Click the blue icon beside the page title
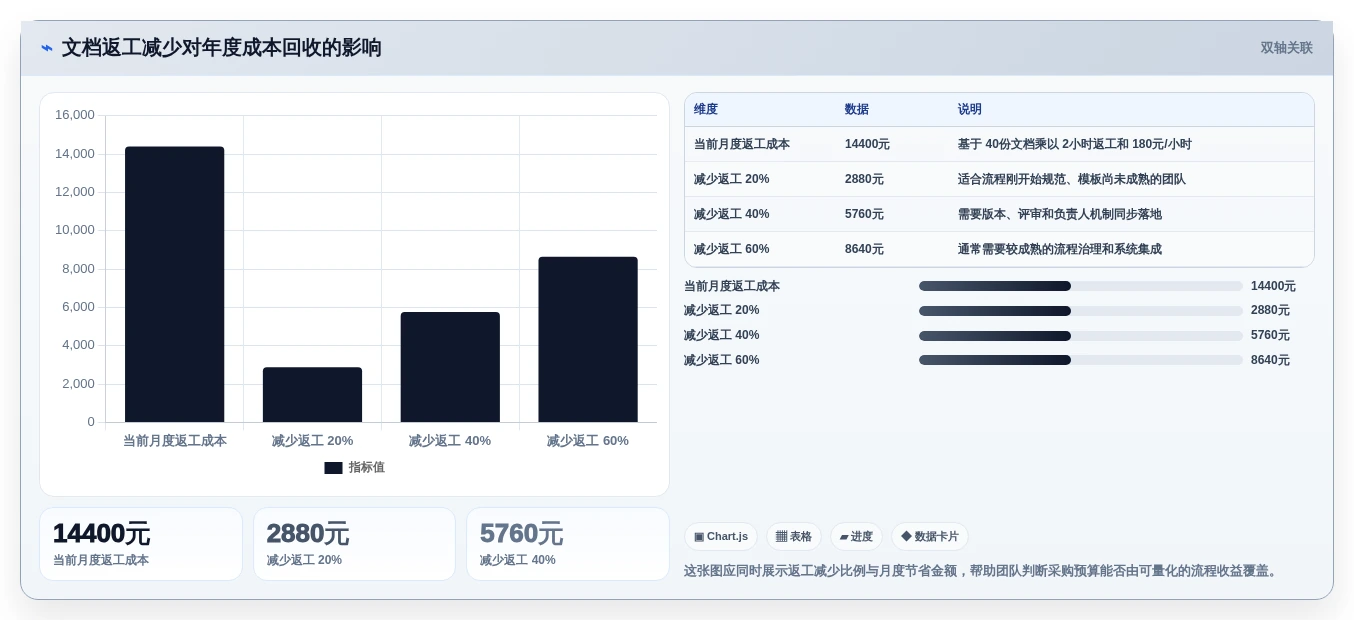Screen dimensions: 1354x620 point(47,48)
